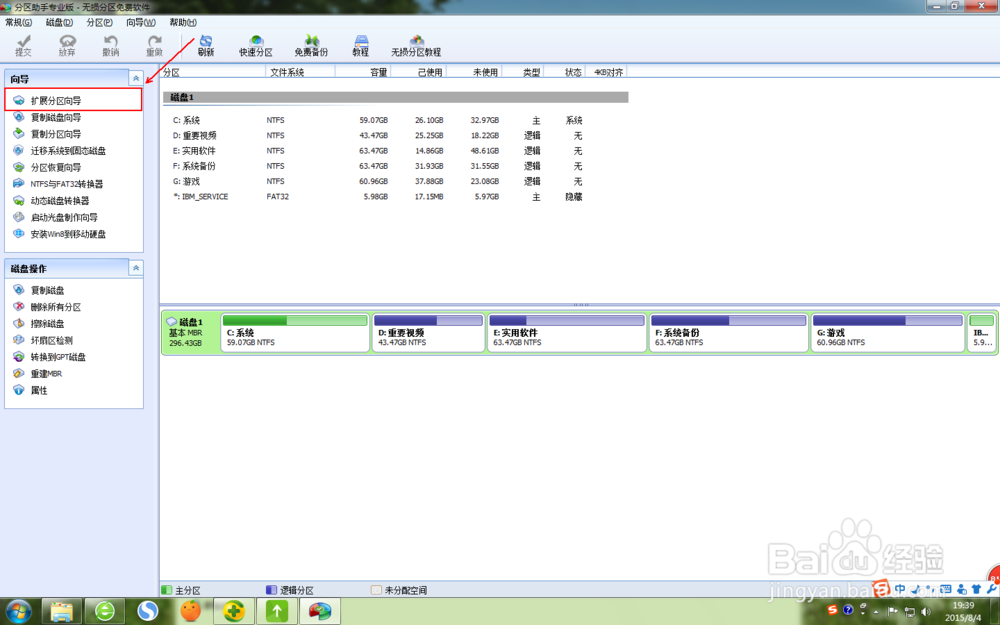Screen dimensions: 1000x625
Task: Open the 快速分区 quick partition tool
Action: 256,46
